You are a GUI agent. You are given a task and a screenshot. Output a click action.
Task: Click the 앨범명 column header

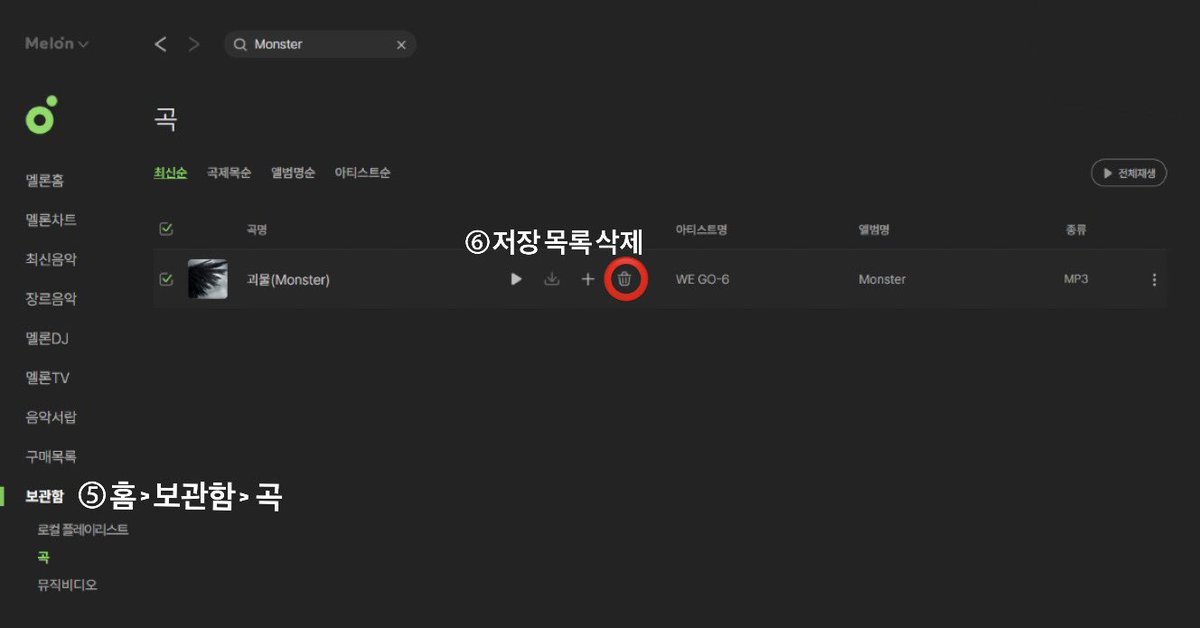click(x=874, y=230)
